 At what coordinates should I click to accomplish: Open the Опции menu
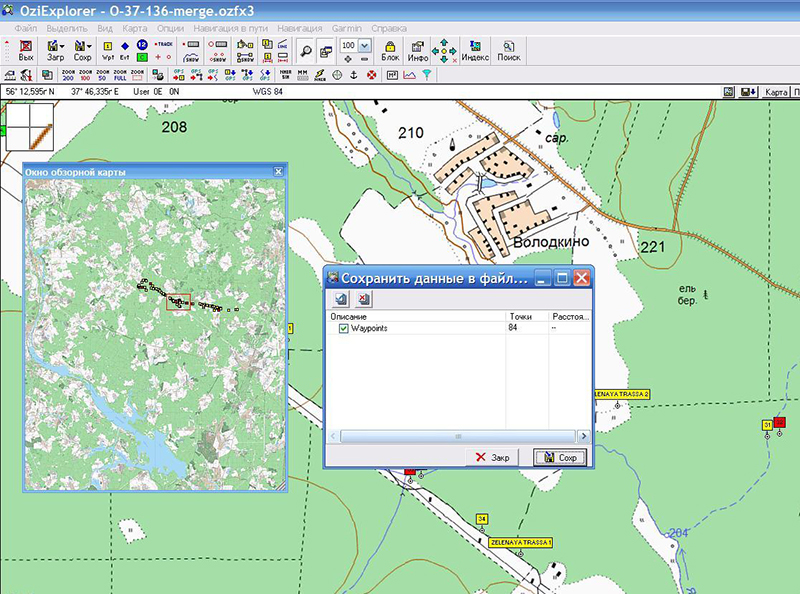170,28
